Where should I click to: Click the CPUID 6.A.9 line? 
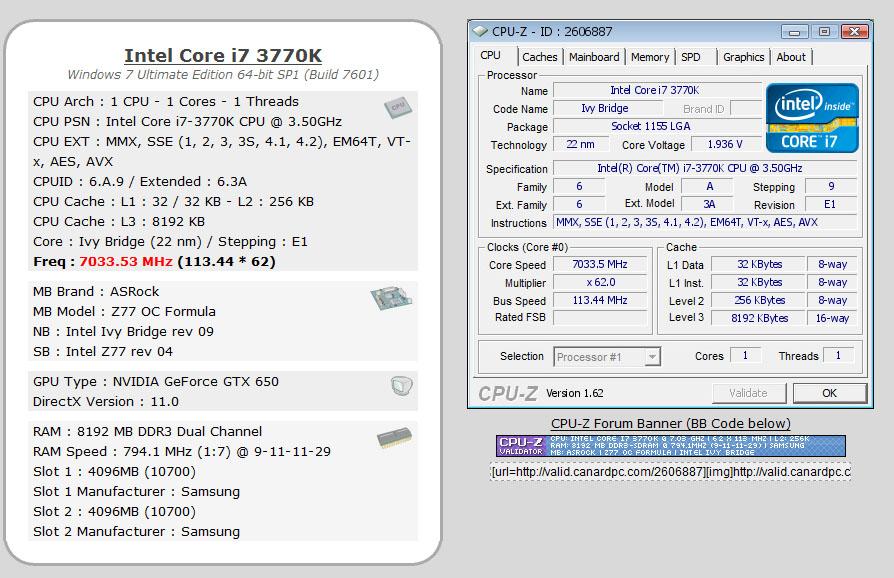140,182
